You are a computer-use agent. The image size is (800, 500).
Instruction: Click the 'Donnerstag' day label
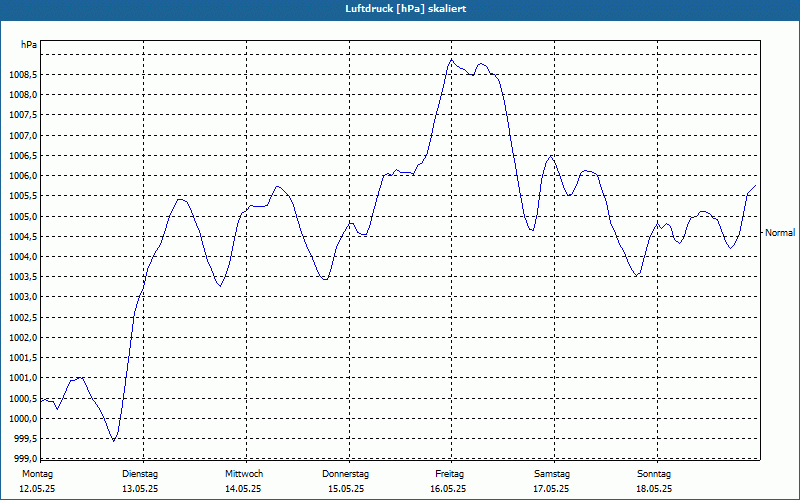coord(345,474)
